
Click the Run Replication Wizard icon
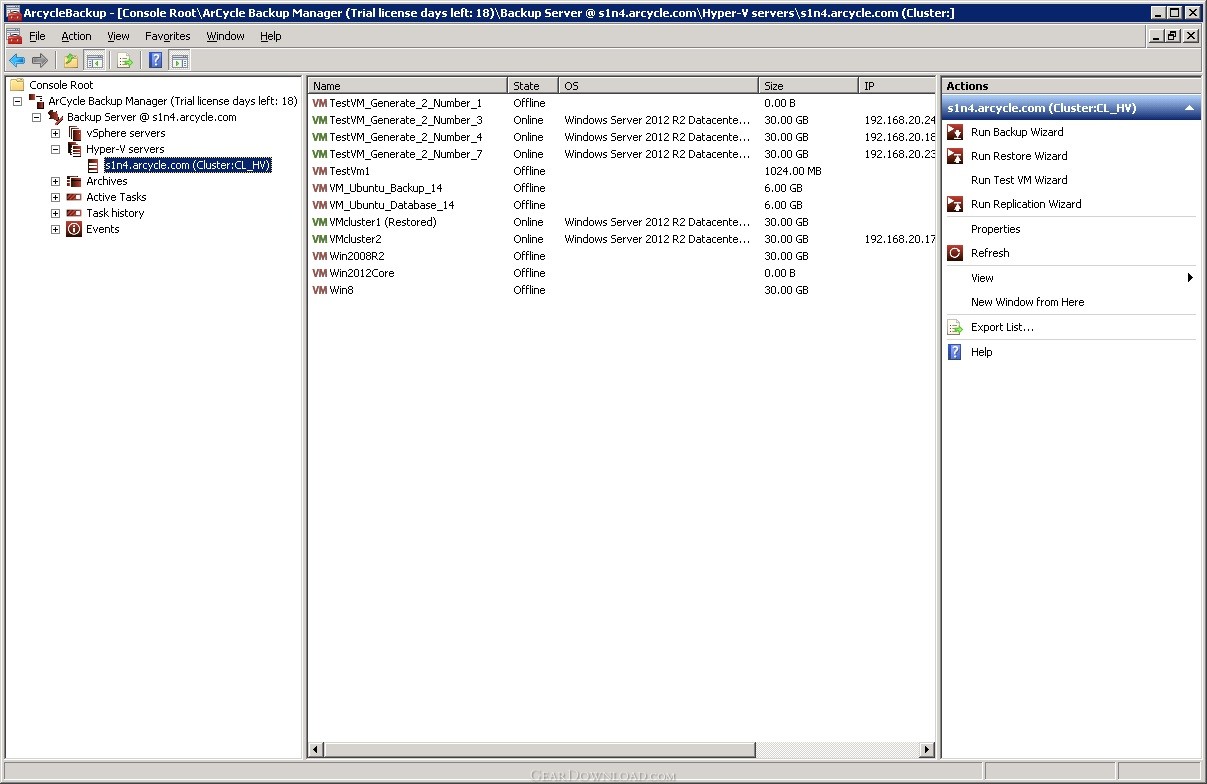tap(954, 204)
